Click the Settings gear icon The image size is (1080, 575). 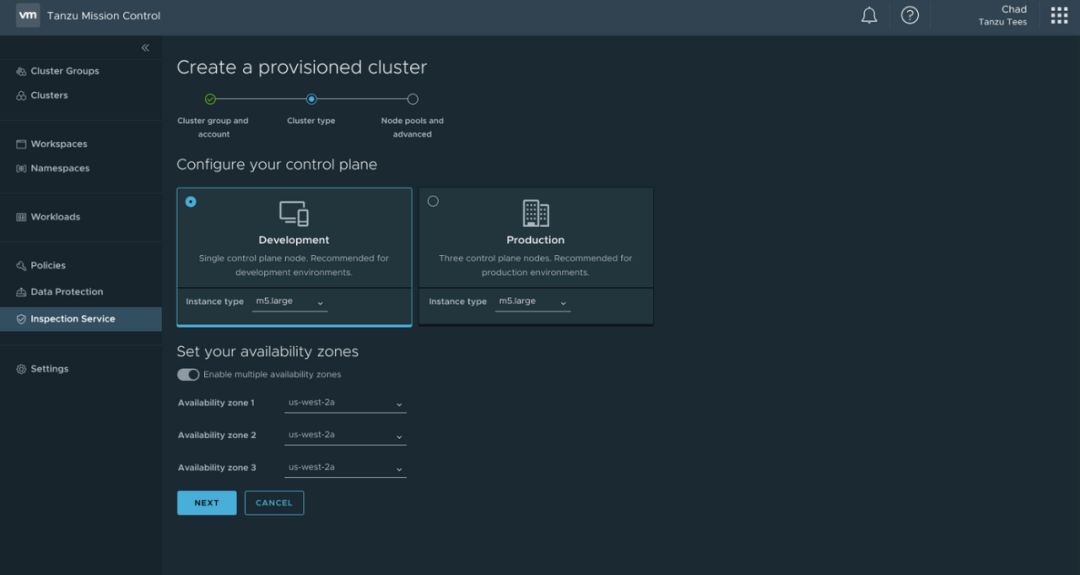(x=21, y=369)
